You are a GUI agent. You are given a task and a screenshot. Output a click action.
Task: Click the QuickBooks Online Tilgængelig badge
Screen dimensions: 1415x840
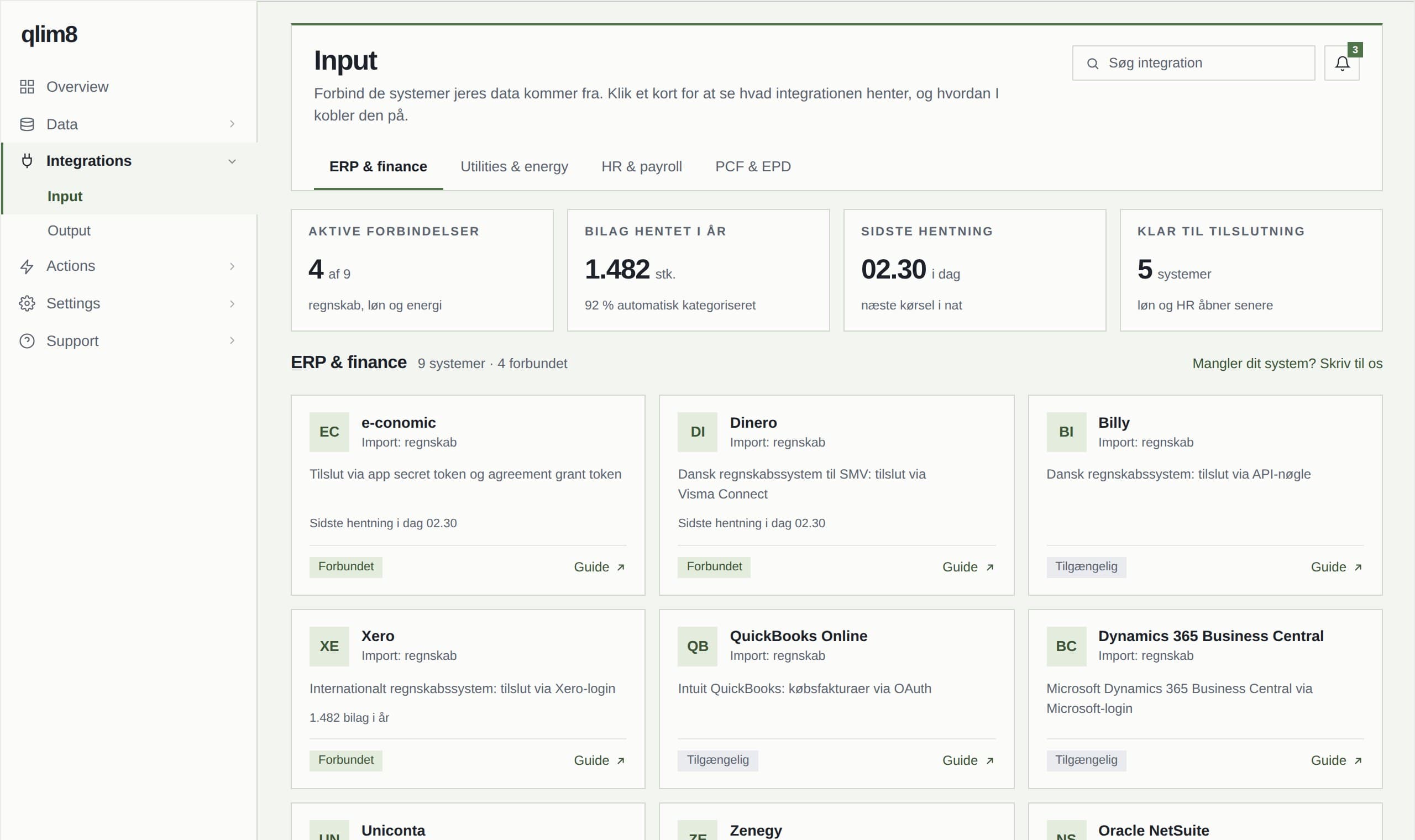click(717, 760)
